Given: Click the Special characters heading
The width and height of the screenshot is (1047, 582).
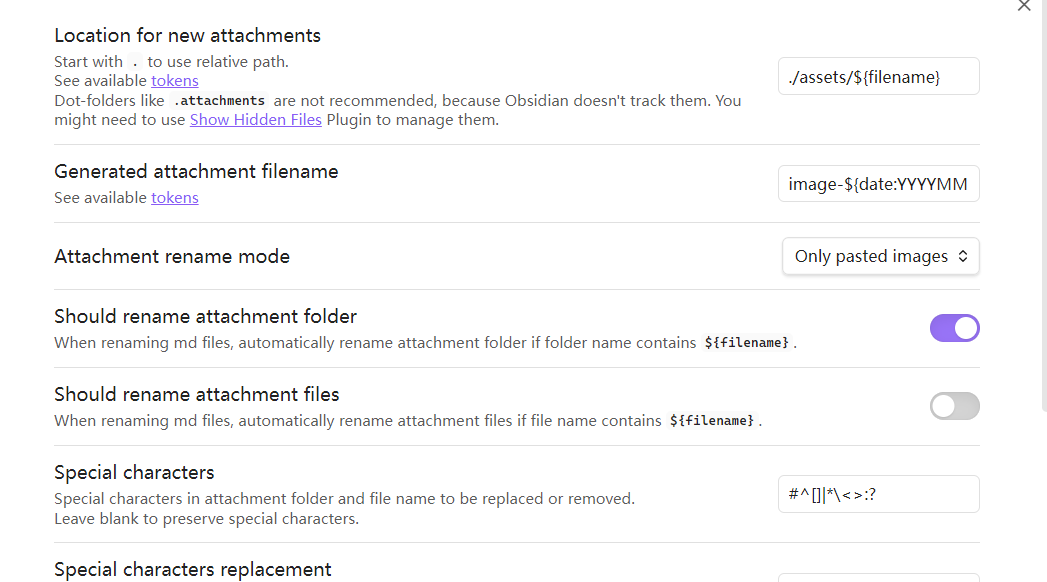Looking at the screenshot, I should coord(134,473).
